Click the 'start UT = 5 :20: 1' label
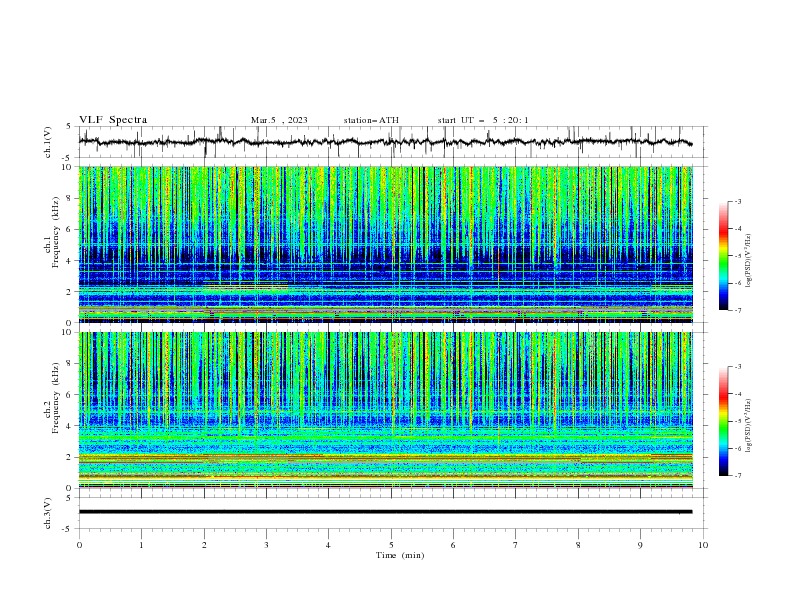The width and height of the screenshot is (792, 612). (483, 120)
